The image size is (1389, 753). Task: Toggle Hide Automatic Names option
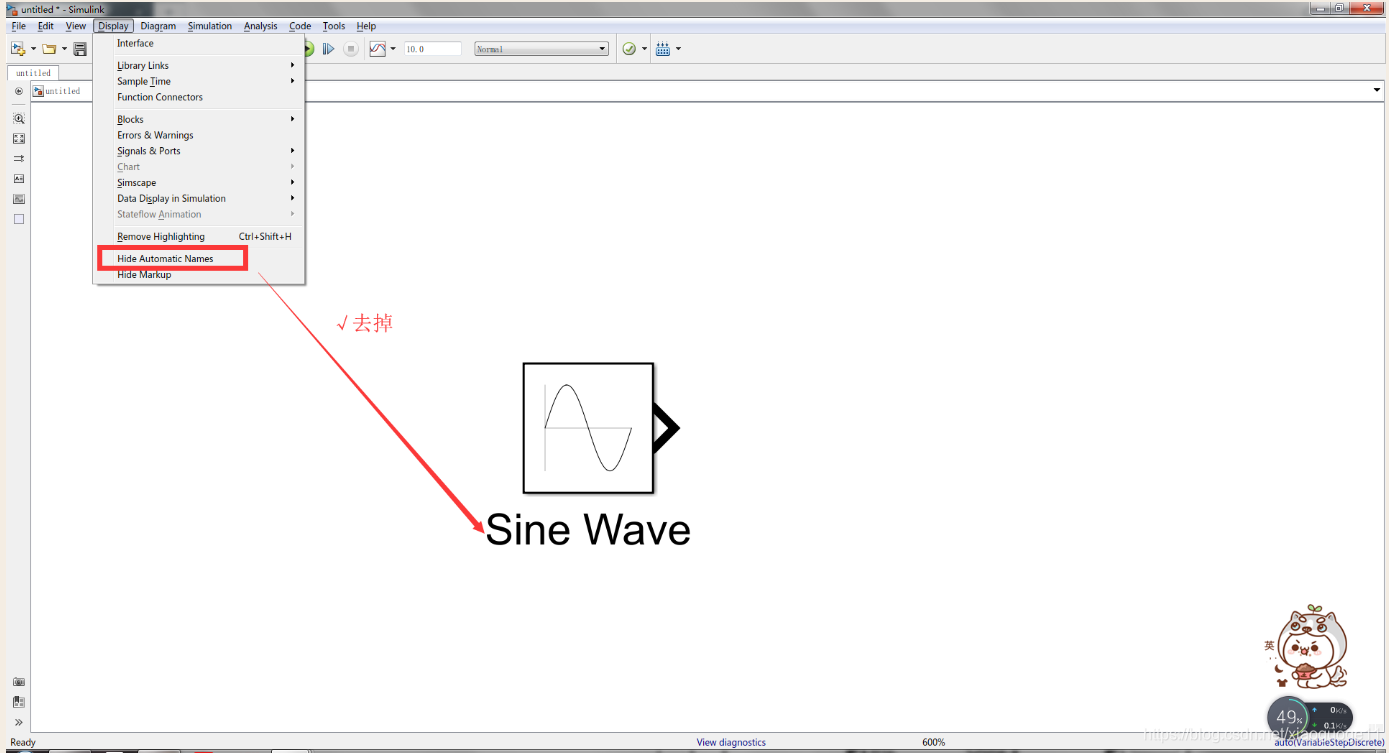tap(199, 259)
